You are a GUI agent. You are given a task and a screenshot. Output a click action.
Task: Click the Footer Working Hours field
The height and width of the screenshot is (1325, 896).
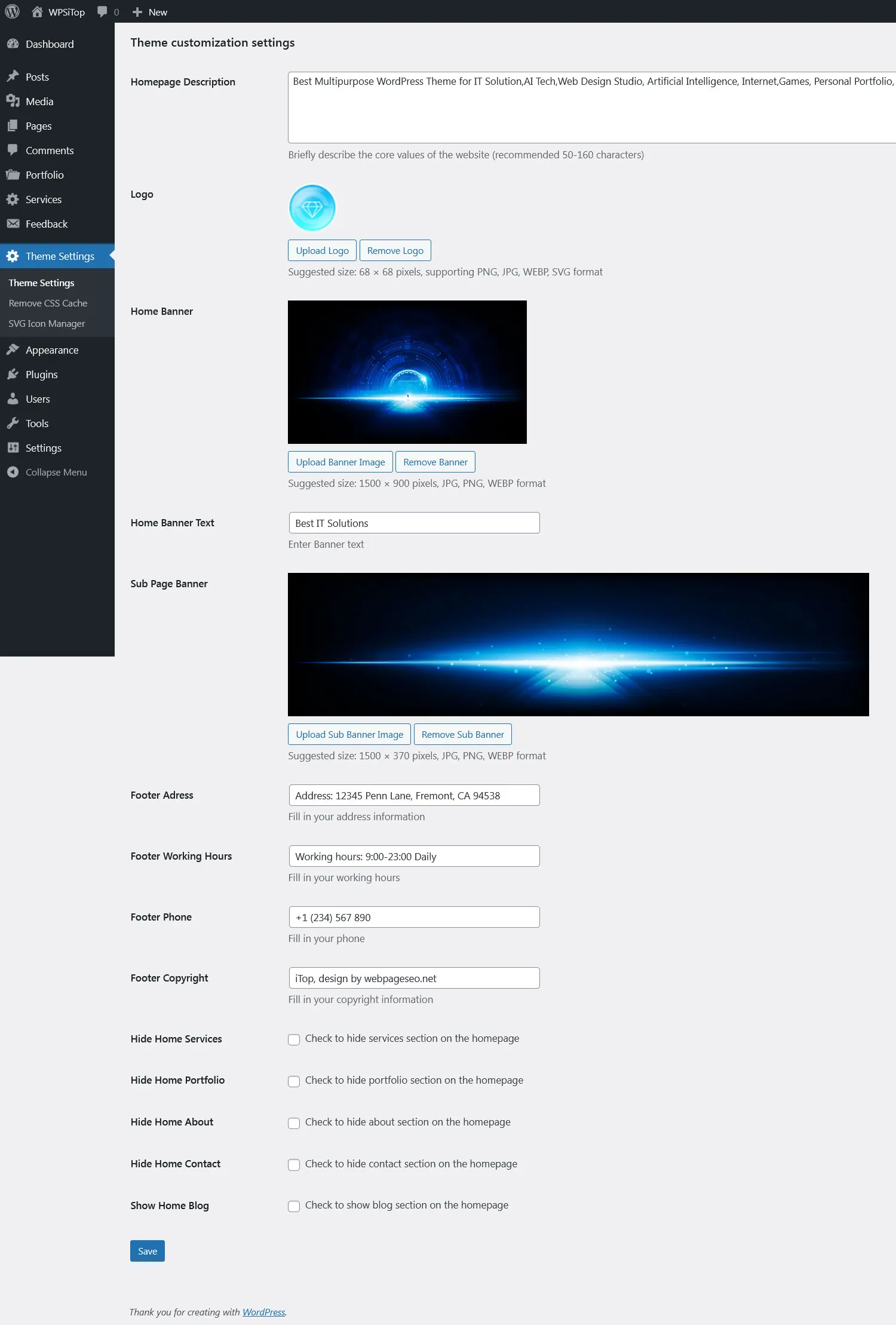click(x=414, y=856)
